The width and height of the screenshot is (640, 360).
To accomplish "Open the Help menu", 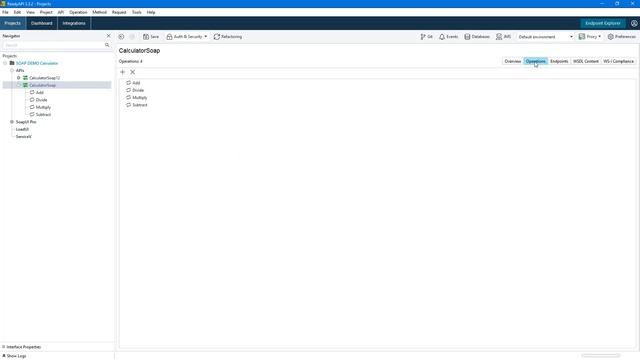I will pos(151,12).
